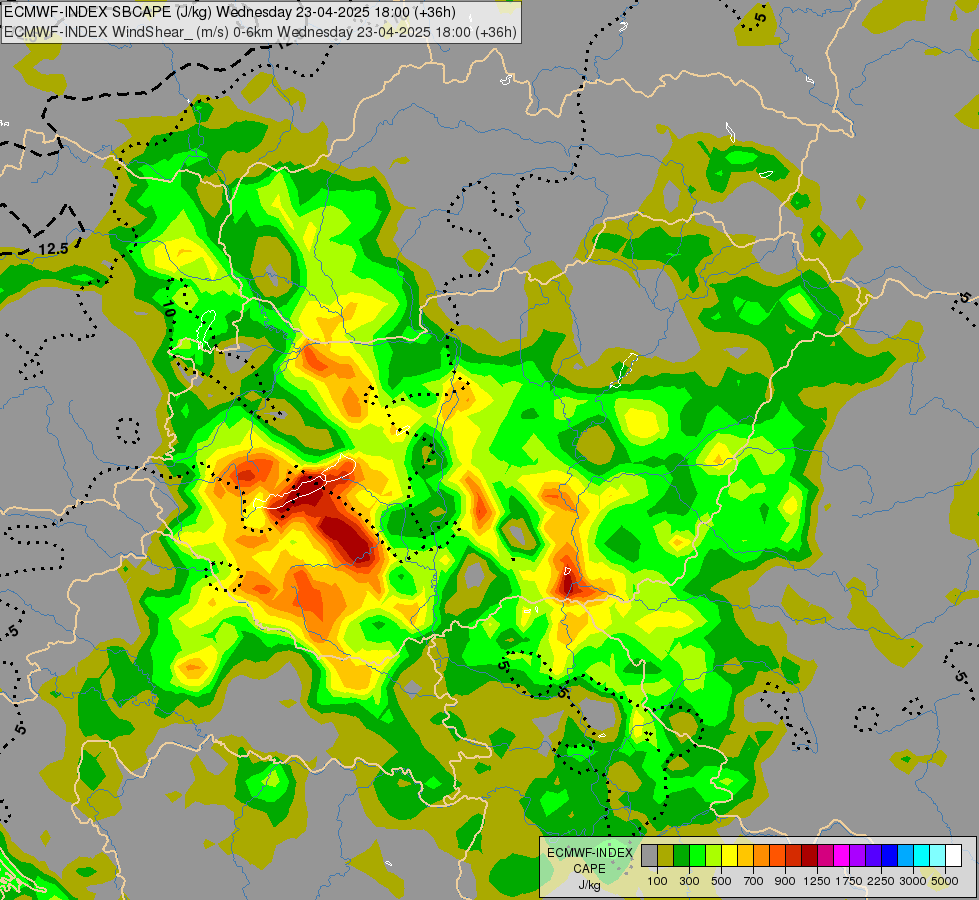Click the legend value 100

coord(657,881)
